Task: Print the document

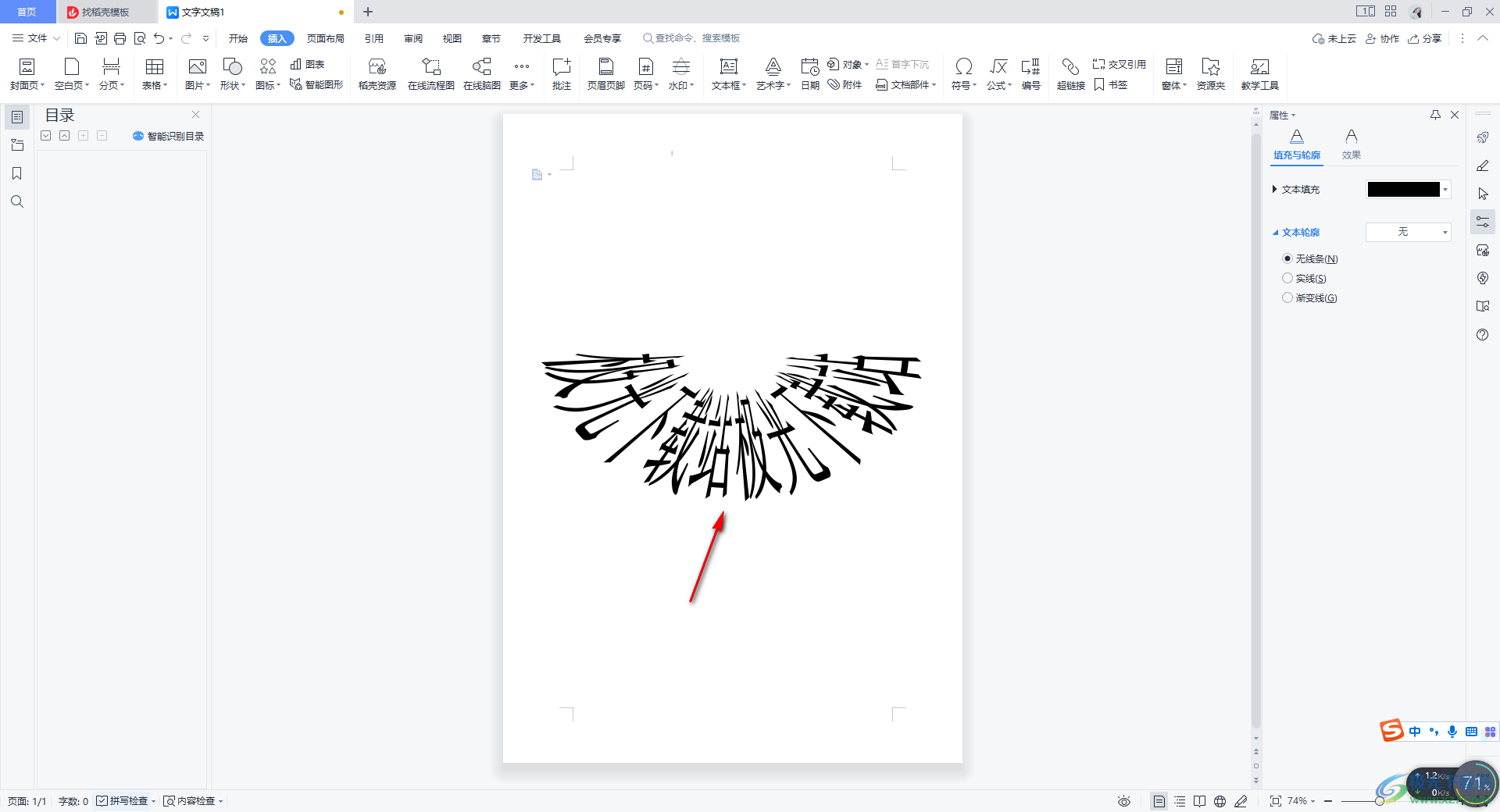Action: (x=120, y=38)
